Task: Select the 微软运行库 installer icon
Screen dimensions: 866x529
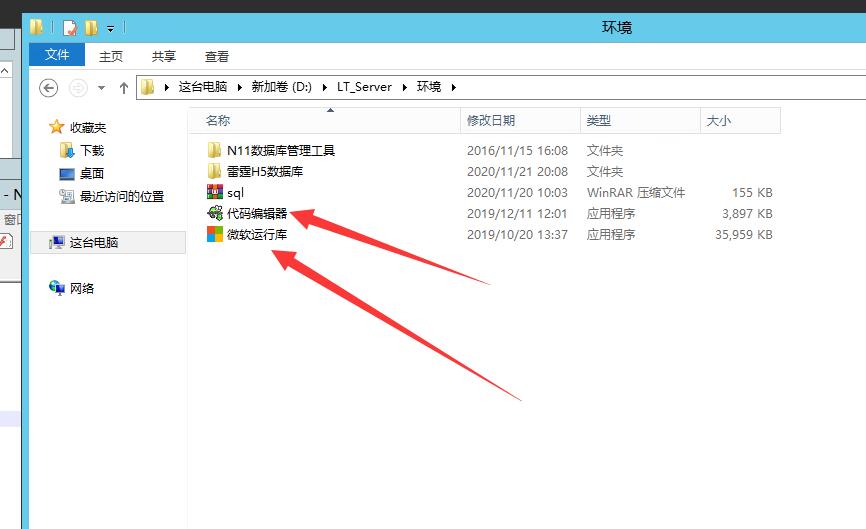Action: (214, 234)
